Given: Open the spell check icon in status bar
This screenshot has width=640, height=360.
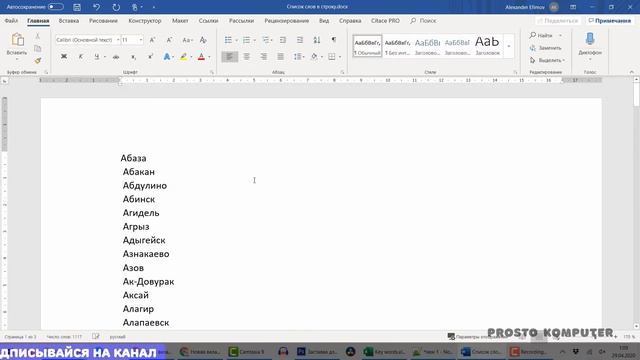Looking at the screenshot, I should [96, 336].
